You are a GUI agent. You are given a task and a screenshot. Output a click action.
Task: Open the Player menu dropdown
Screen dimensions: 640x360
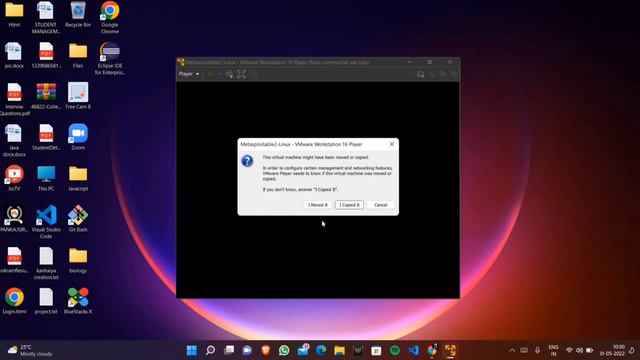tap(189, 74)
